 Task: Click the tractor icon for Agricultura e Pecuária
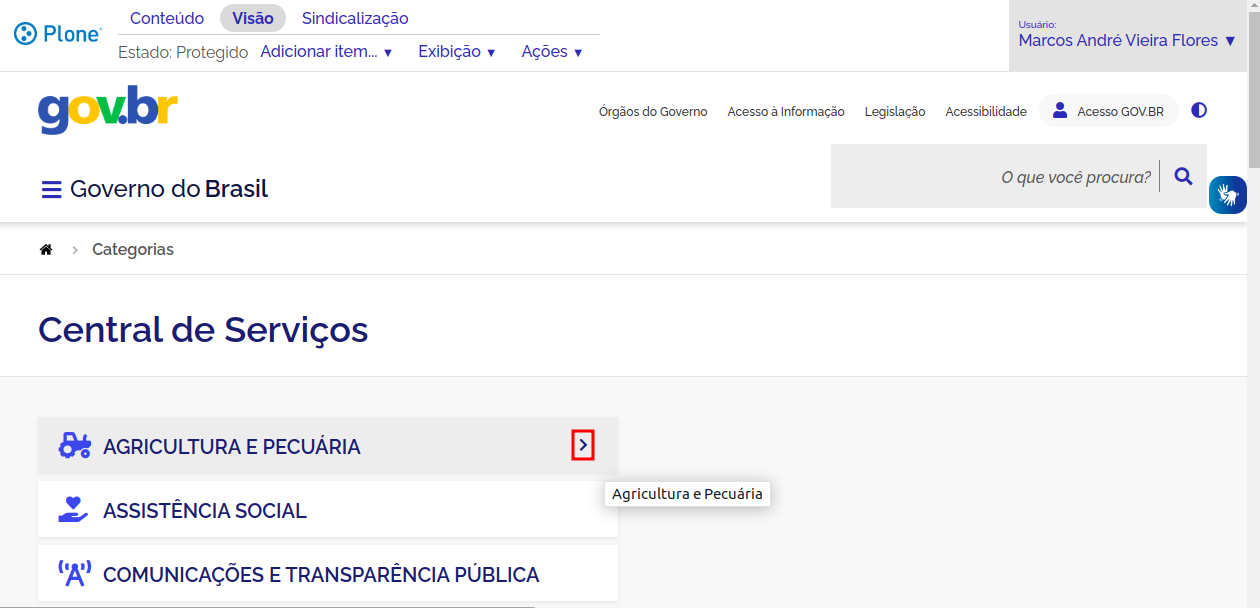click(x=74, y=446)
